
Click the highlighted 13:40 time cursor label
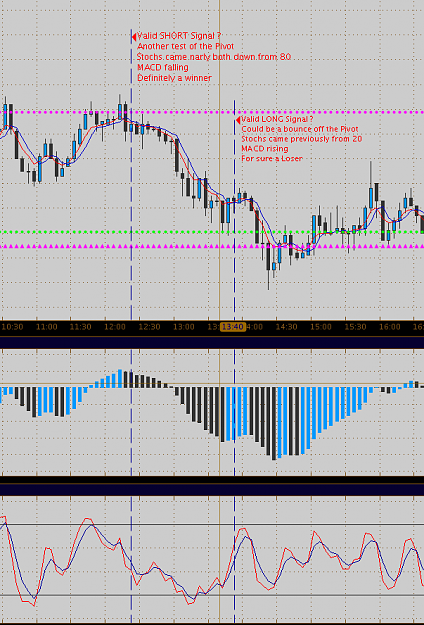pyautogui.click(x=233, y=327)
